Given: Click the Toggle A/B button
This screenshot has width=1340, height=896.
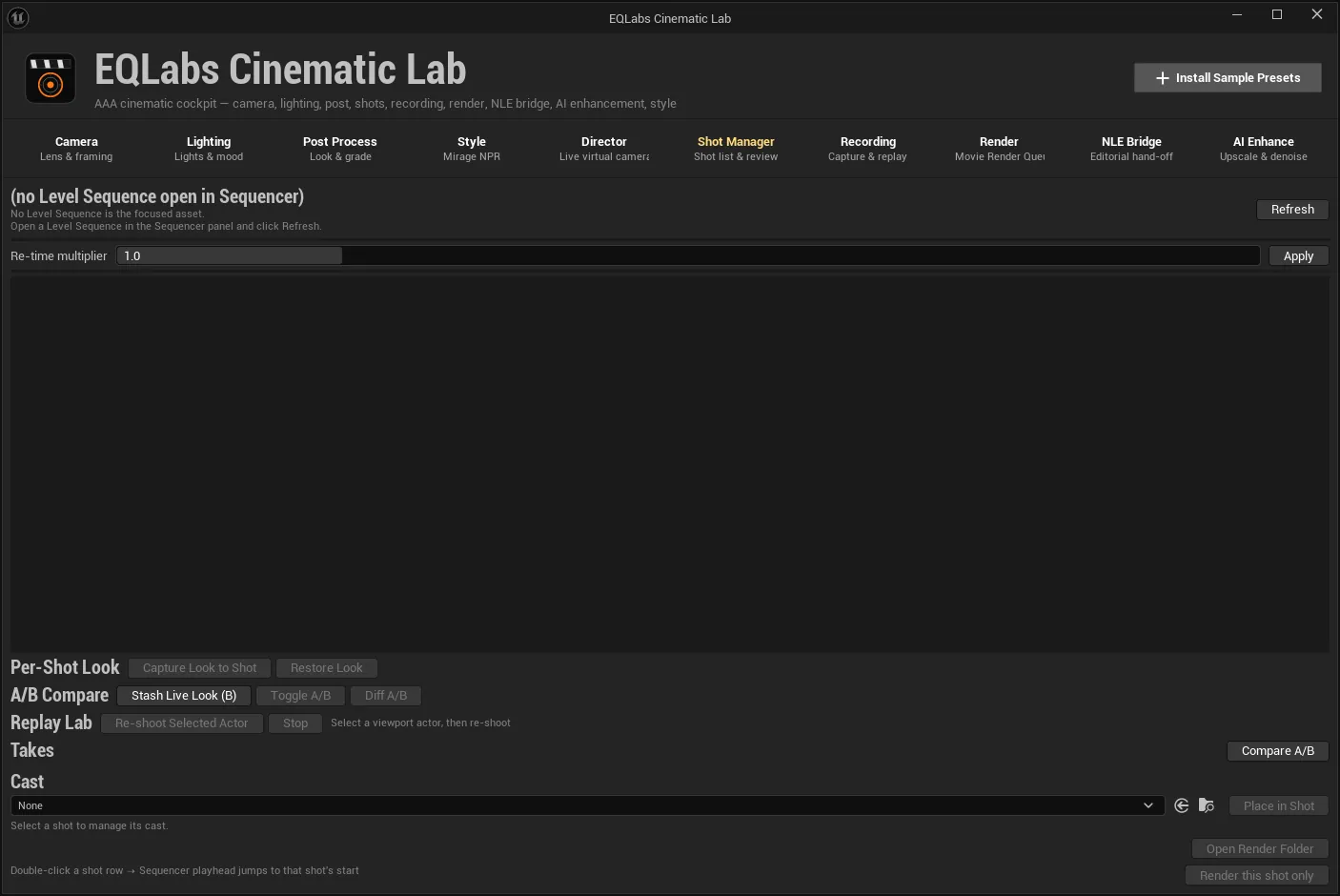Looking at the screenshot, I should [300, 696].
